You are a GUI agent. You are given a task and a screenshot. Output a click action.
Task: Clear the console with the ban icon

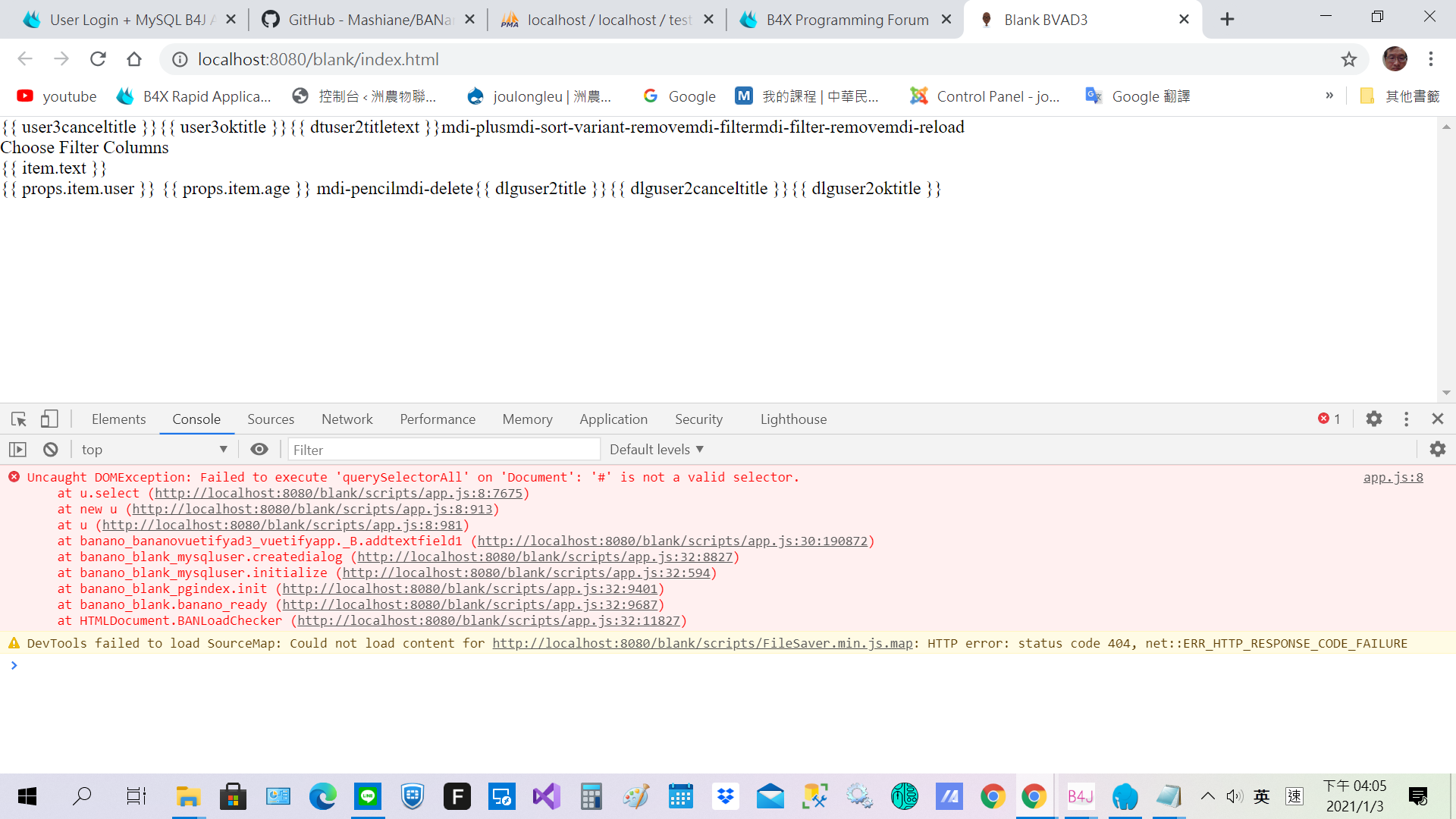pyautogui.click(x=51, y=450)
